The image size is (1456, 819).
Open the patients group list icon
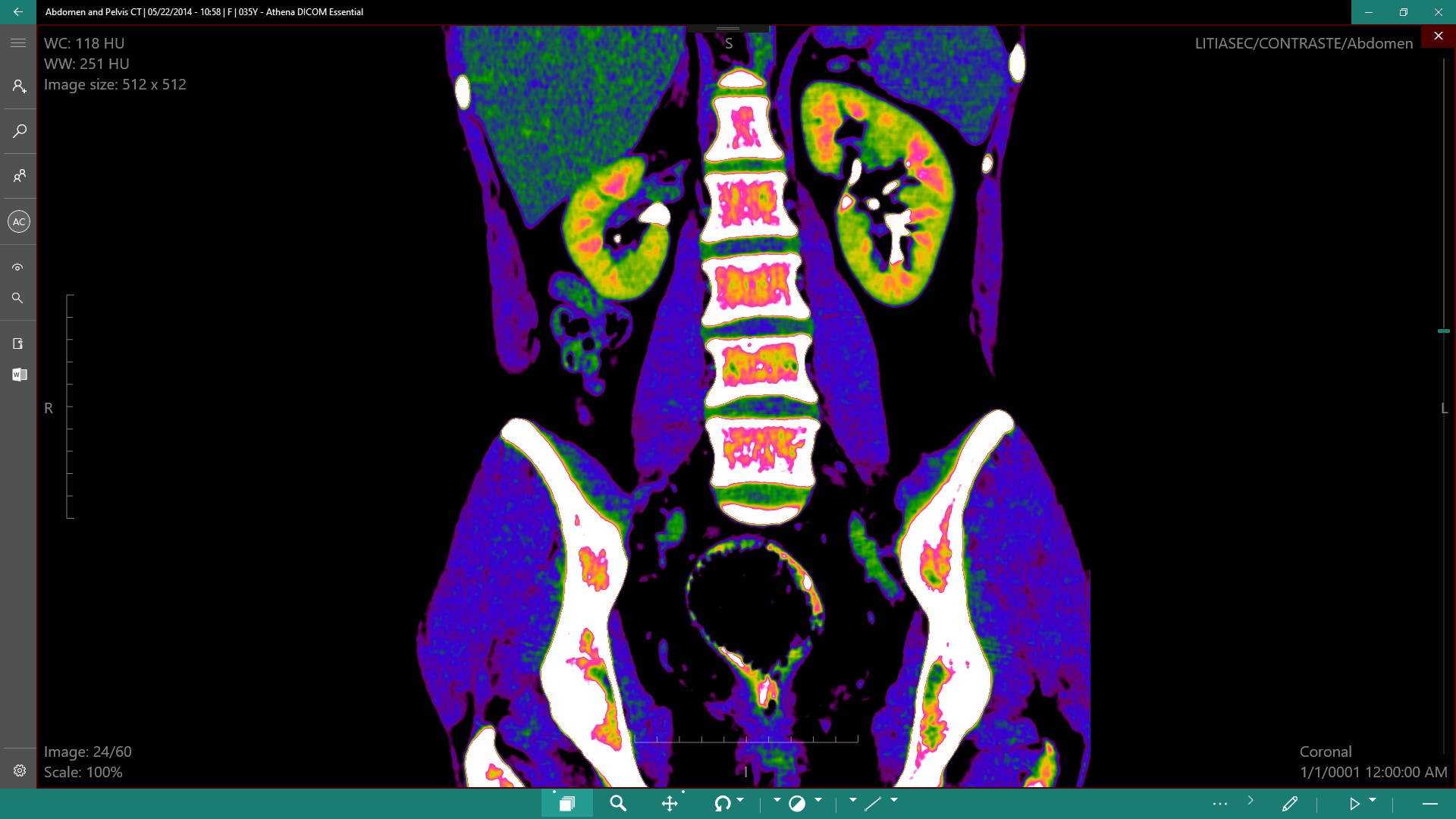pyautogui.click(x=19, y=176)
